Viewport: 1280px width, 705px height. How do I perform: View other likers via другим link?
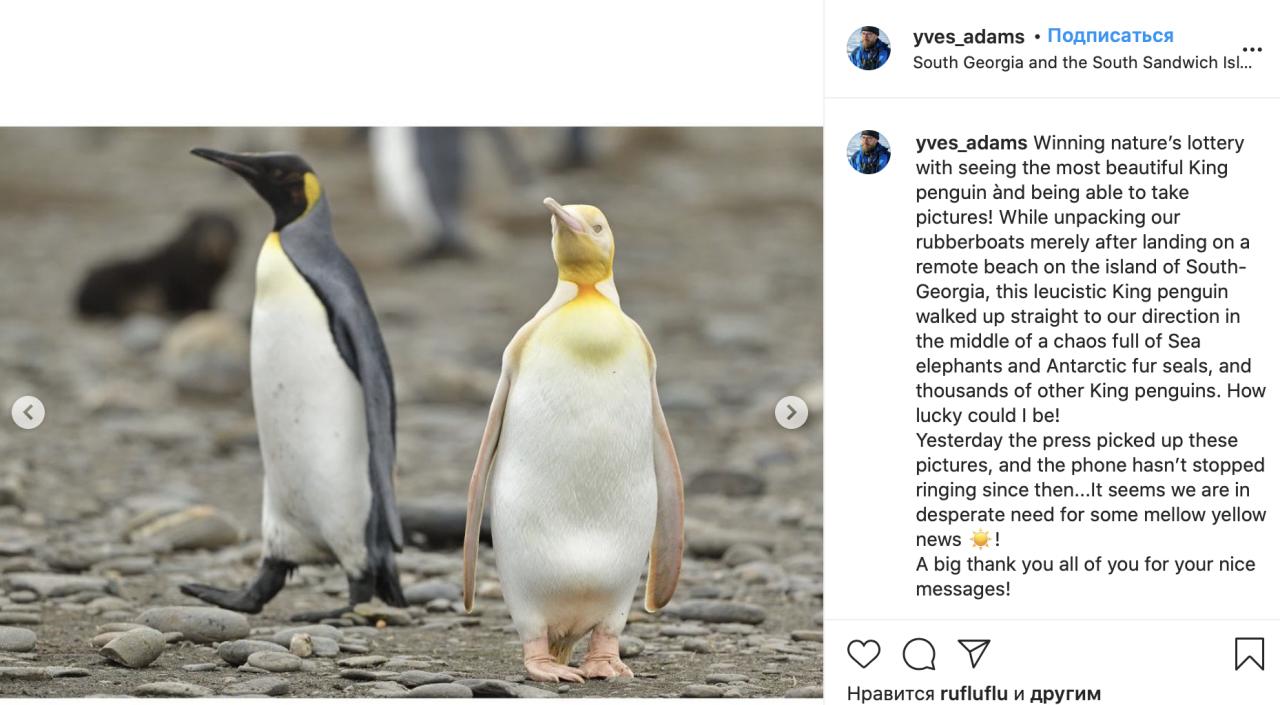[x=1065, y=693]
